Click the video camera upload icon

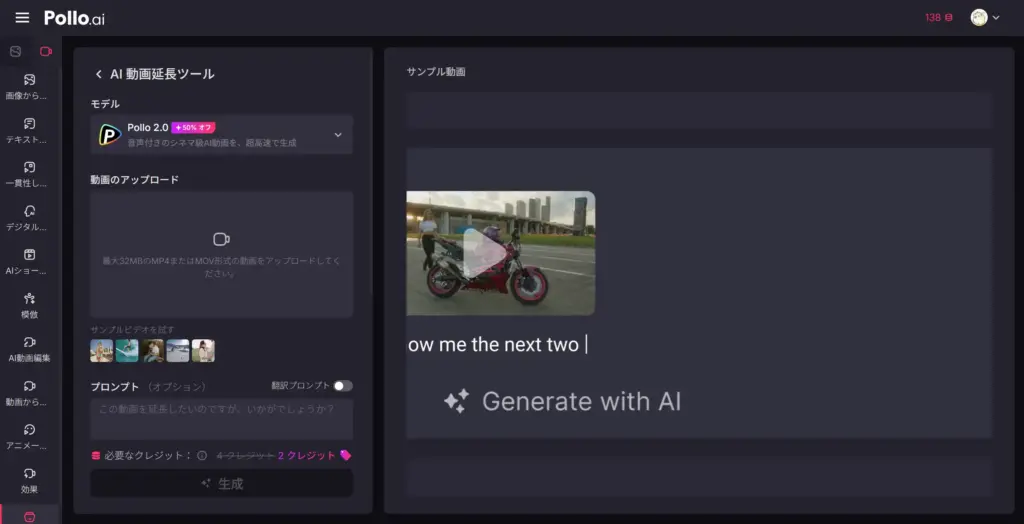point(221,239)
